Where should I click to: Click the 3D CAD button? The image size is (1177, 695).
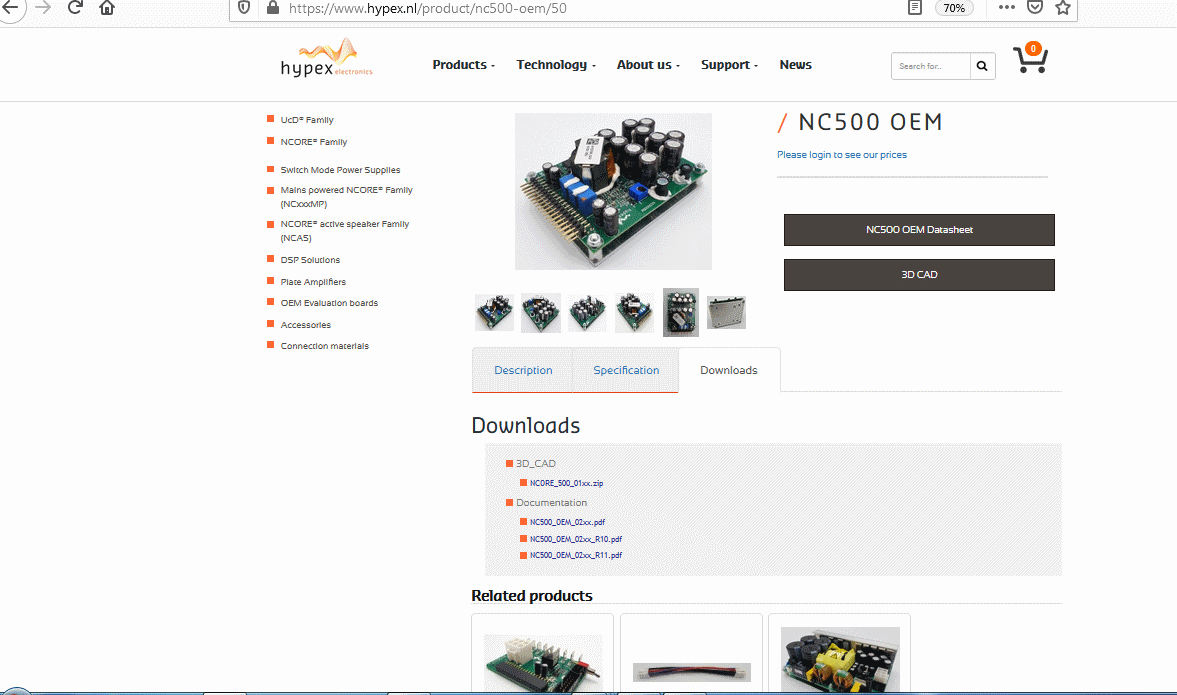point(919,275)
